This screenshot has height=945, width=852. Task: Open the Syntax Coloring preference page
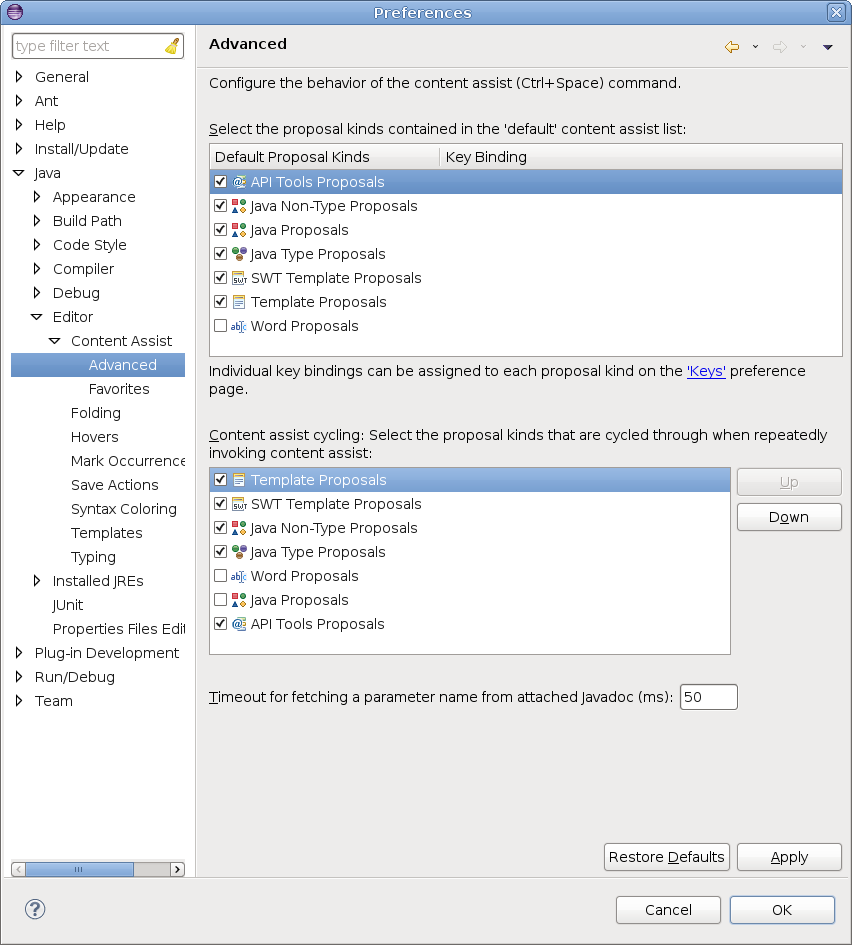123,509
